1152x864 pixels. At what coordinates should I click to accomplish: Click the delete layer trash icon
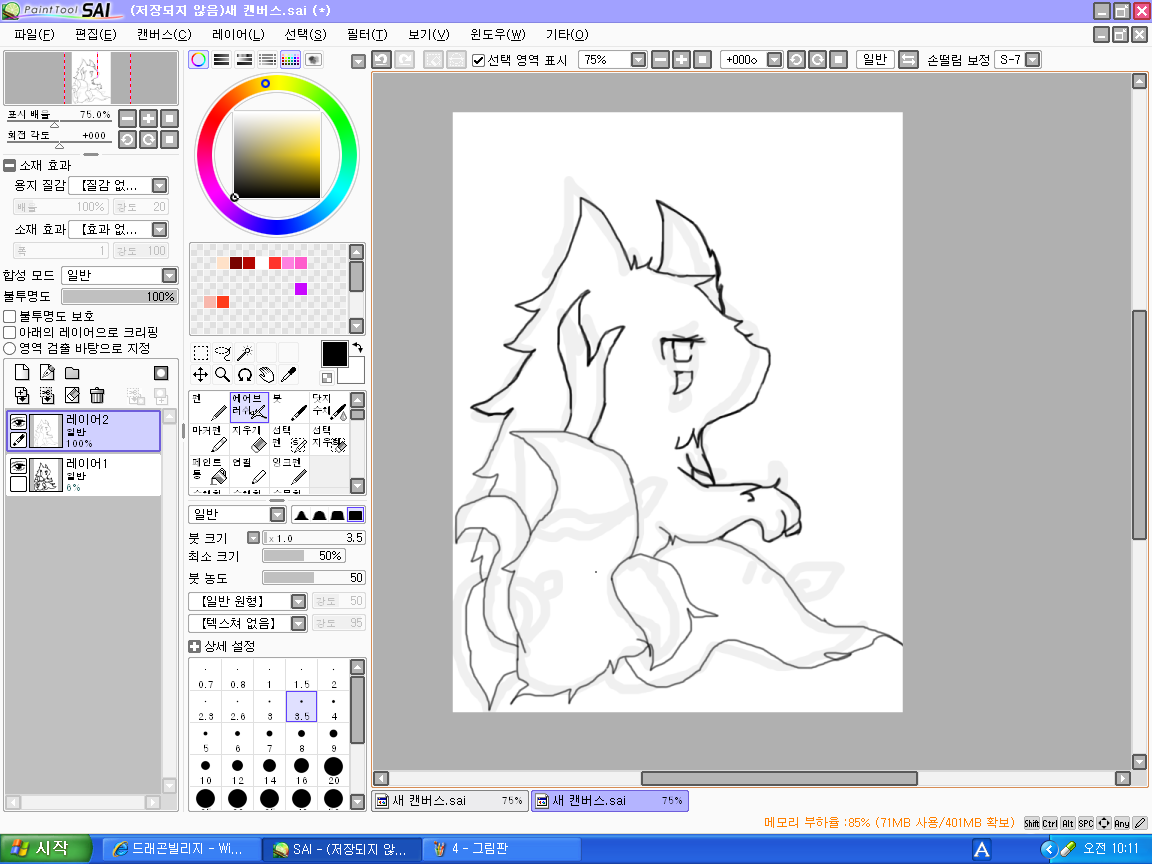97,395
